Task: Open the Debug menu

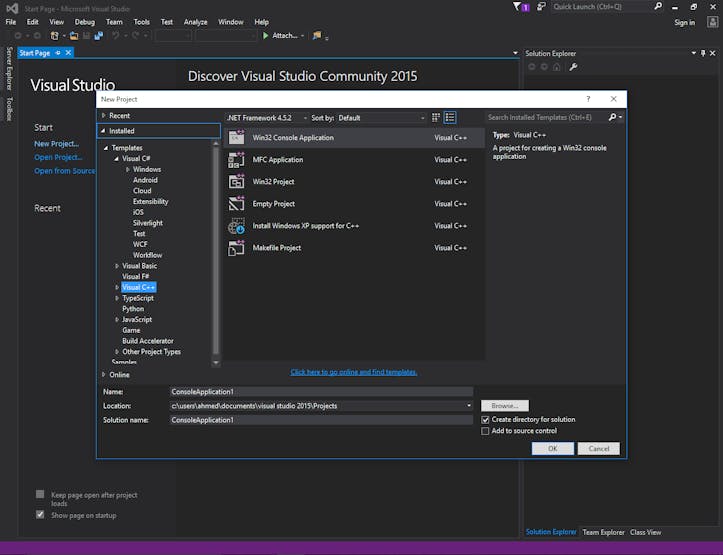Action: tap(84, 22)
